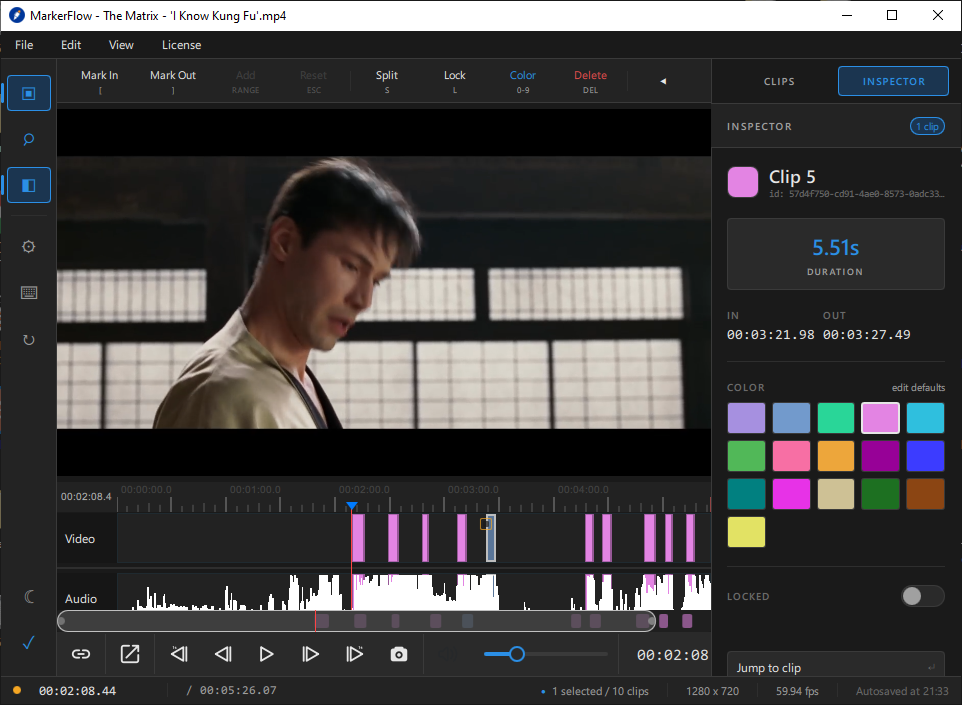Image resolution: width=962 pixels, height=705 pixels.
Task: Step back one frame
Action: (x=223, y=654)
